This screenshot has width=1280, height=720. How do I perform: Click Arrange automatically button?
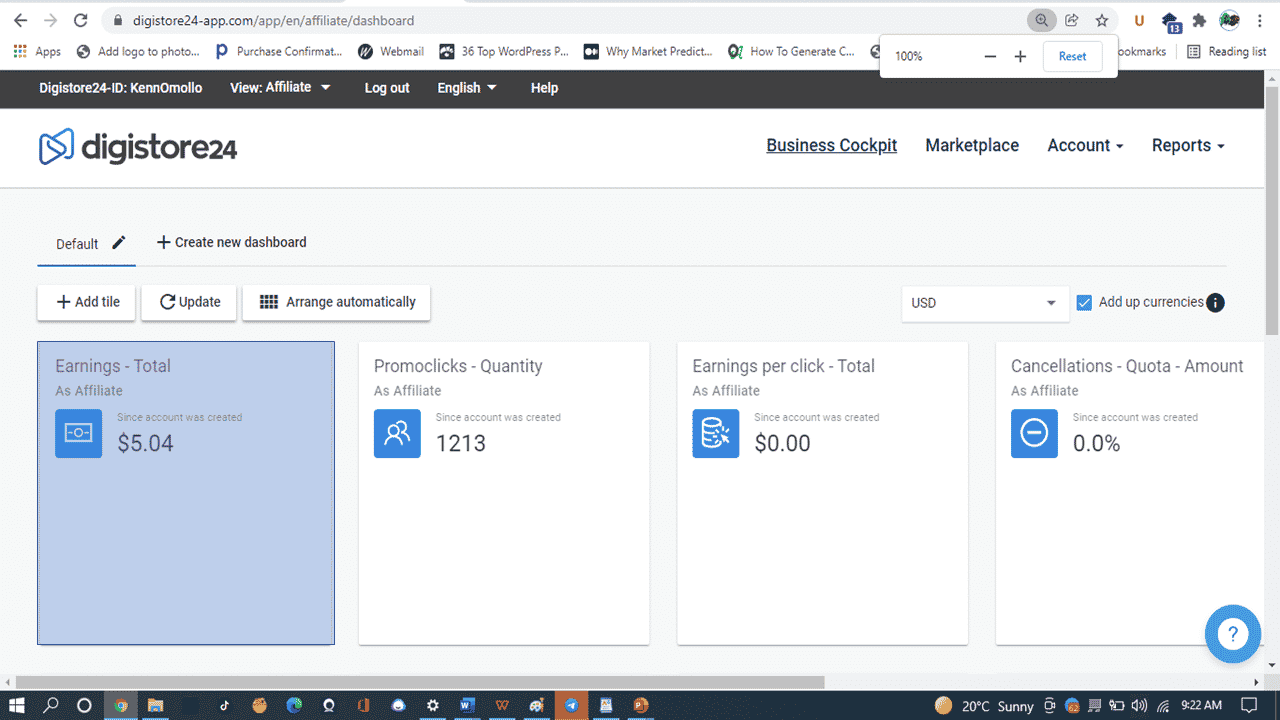click(336, 302)
